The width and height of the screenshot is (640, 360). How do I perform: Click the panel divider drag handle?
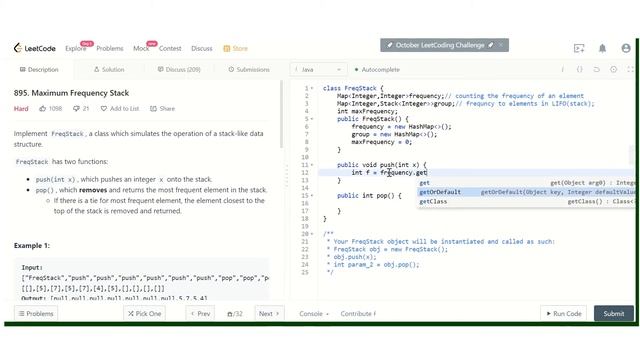point(287,176)
